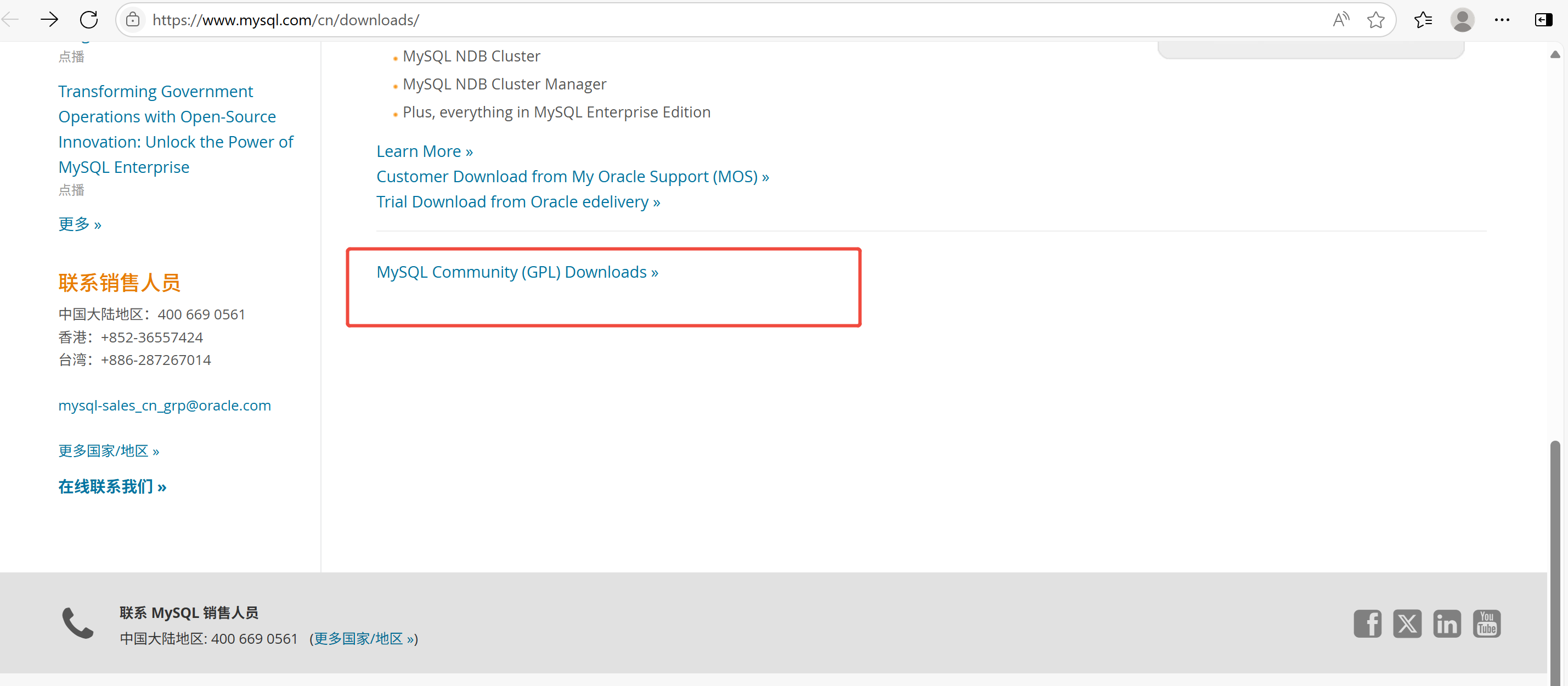
Task: Click the 联系 MySQL 销售人员 footer heading
Action: [189, 613]
